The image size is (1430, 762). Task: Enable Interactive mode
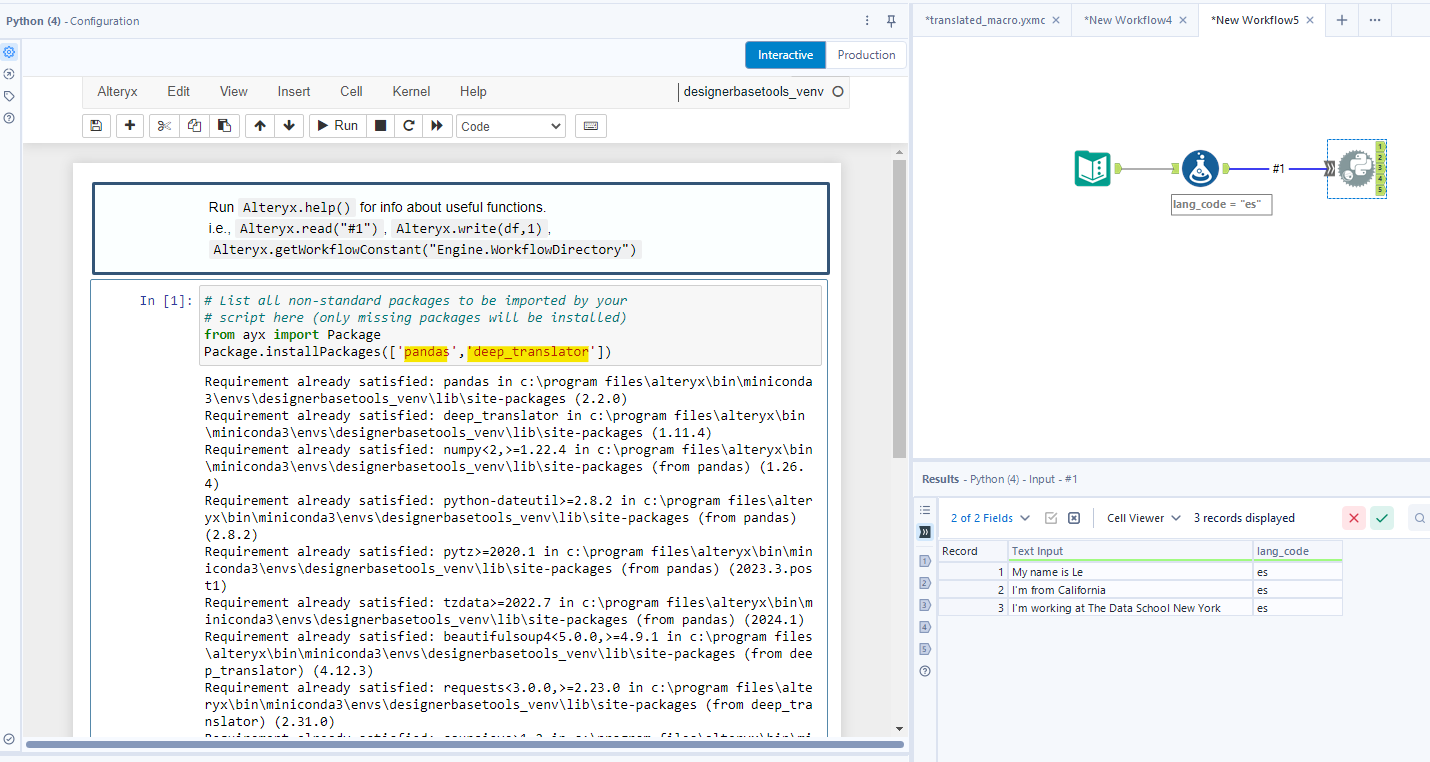tap(785, 55)
